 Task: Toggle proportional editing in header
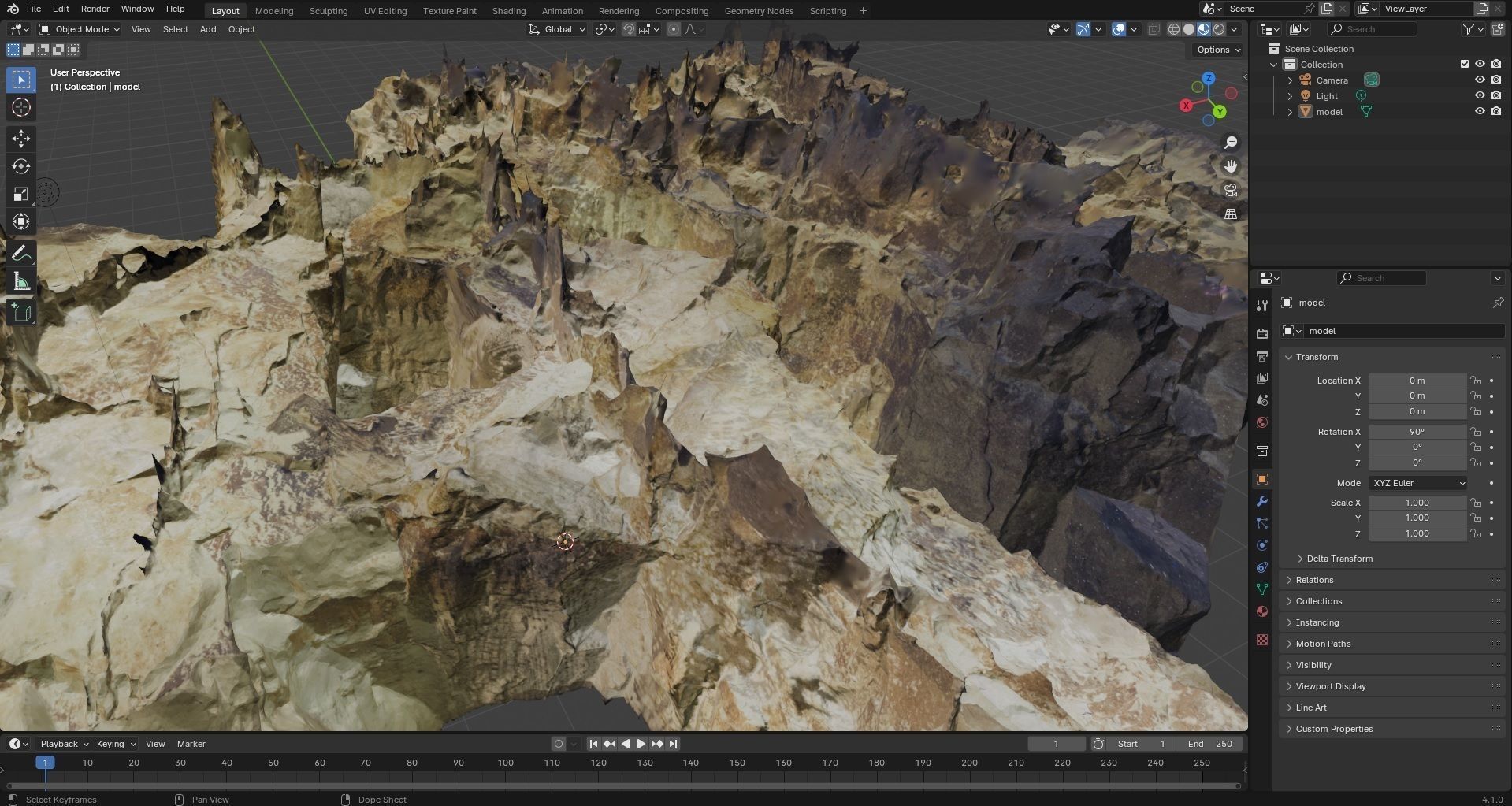(x=674, y=29)
